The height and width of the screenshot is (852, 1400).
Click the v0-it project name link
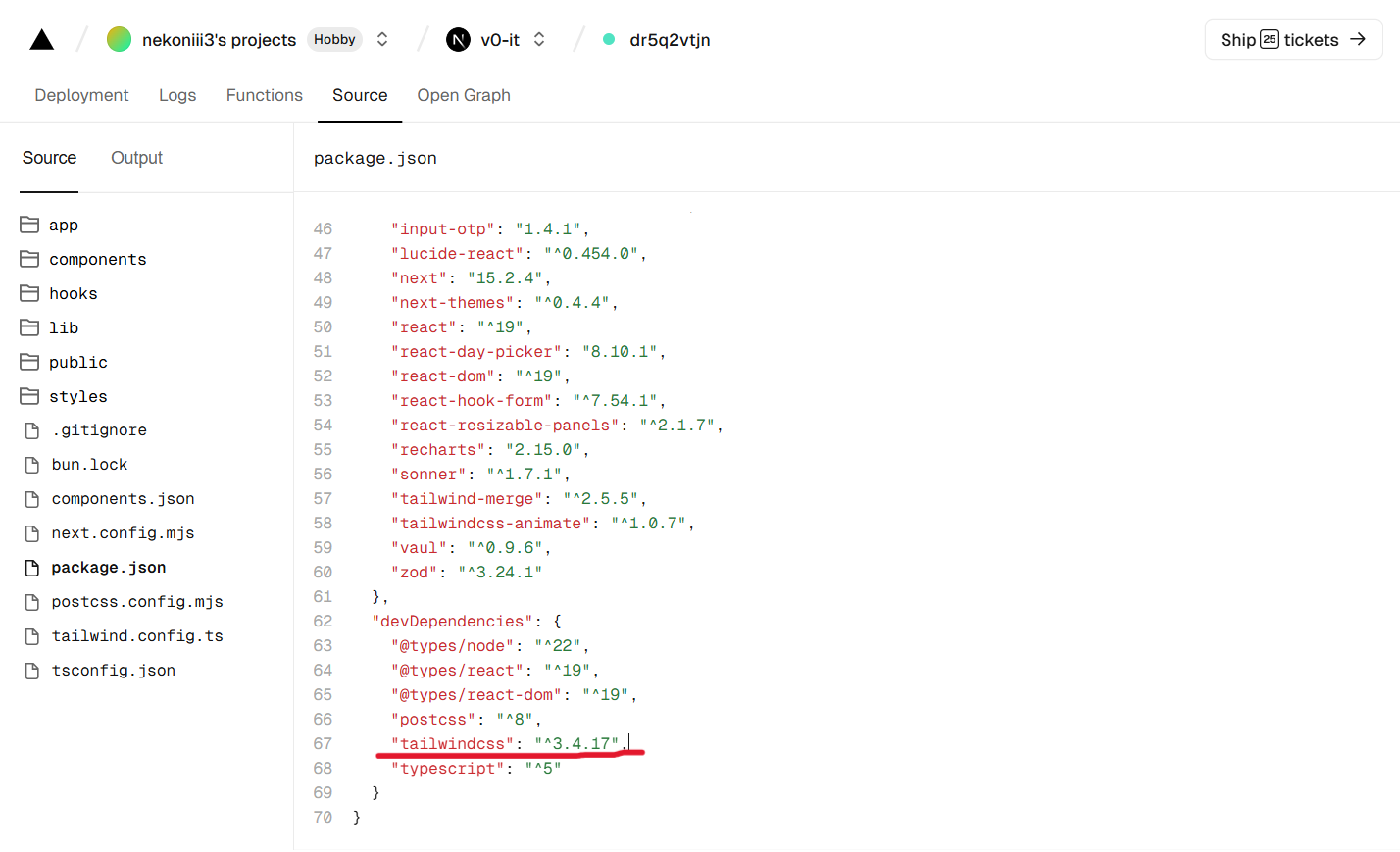(x=500, y=40)
